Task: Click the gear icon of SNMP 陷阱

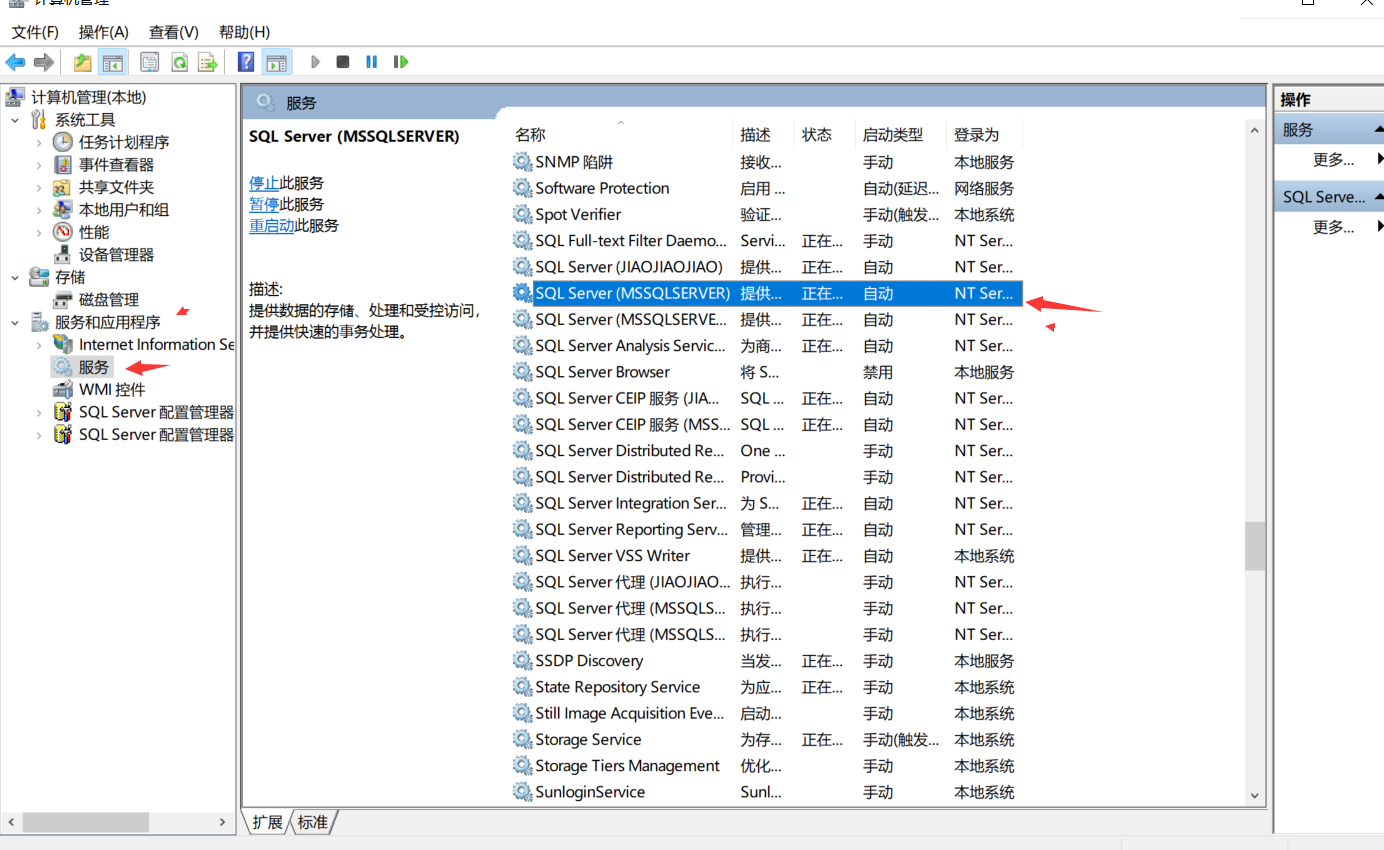Action: [x=522, y=162]
